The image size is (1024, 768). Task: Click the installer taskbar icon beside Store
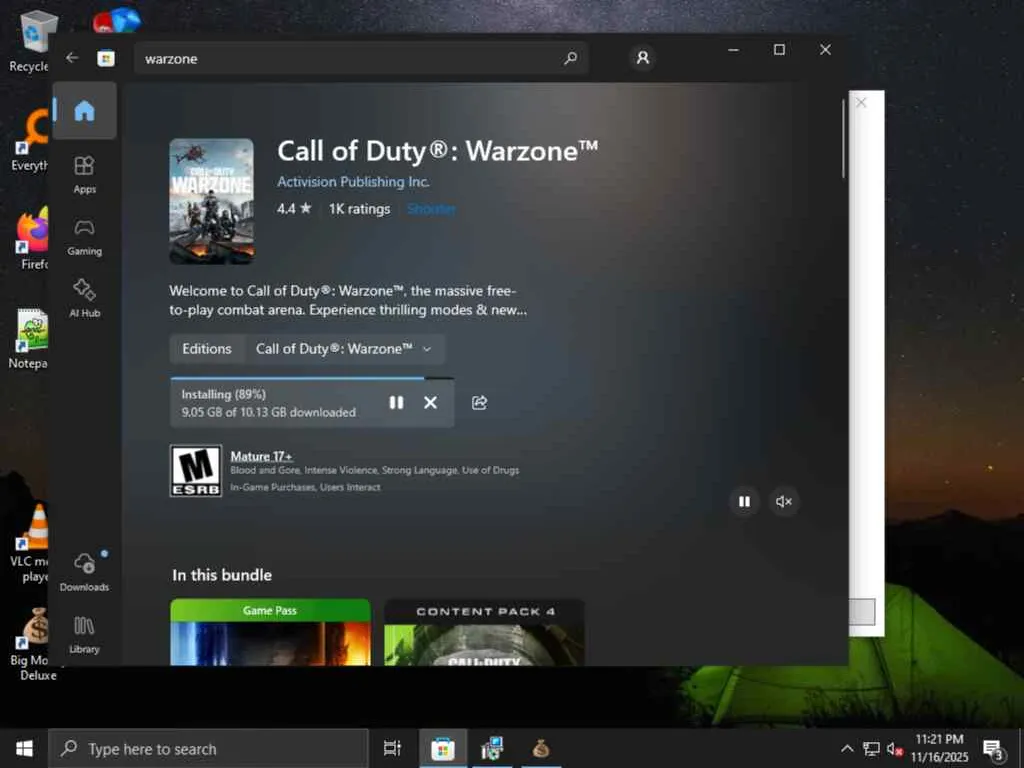click(x=492, y=748)
